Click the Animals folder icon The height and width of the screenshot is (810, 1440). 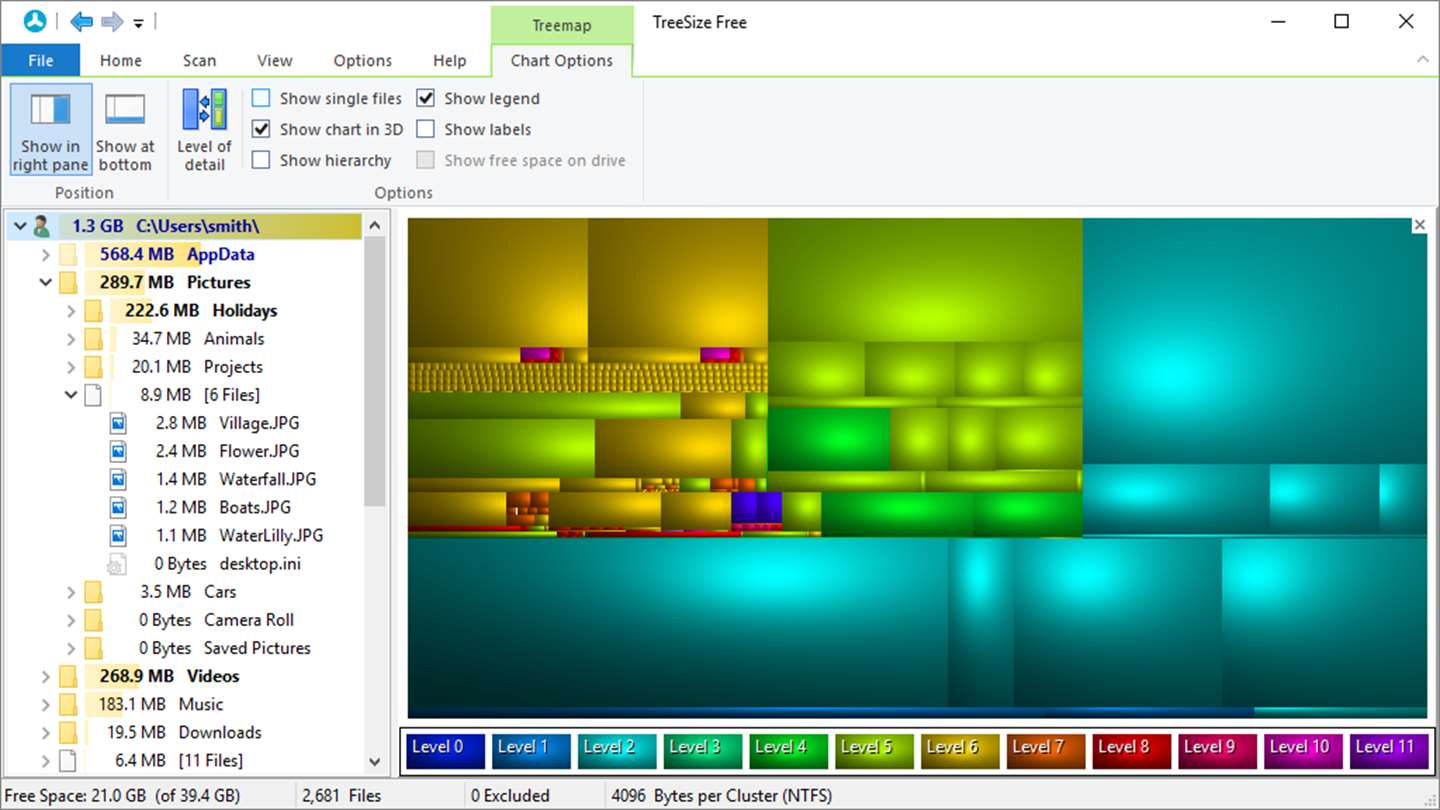click(93, 338)
